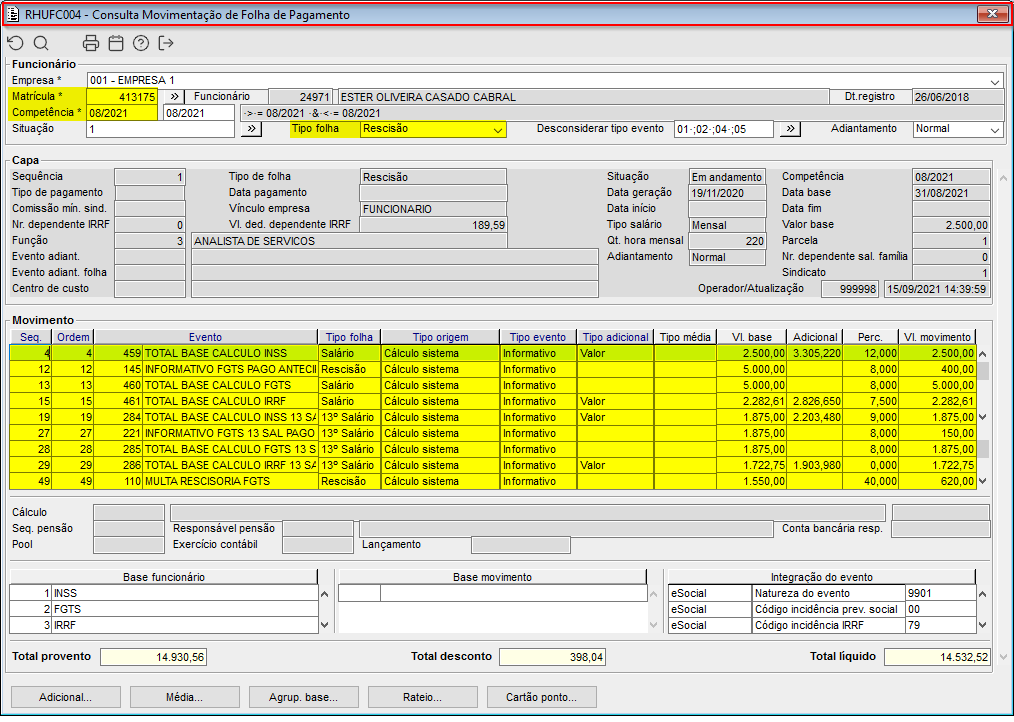Select the MULTA RESCISORIA FGTS row
Image resolution: width=1014 pixels, height=722 pixels.
point(229,481)
